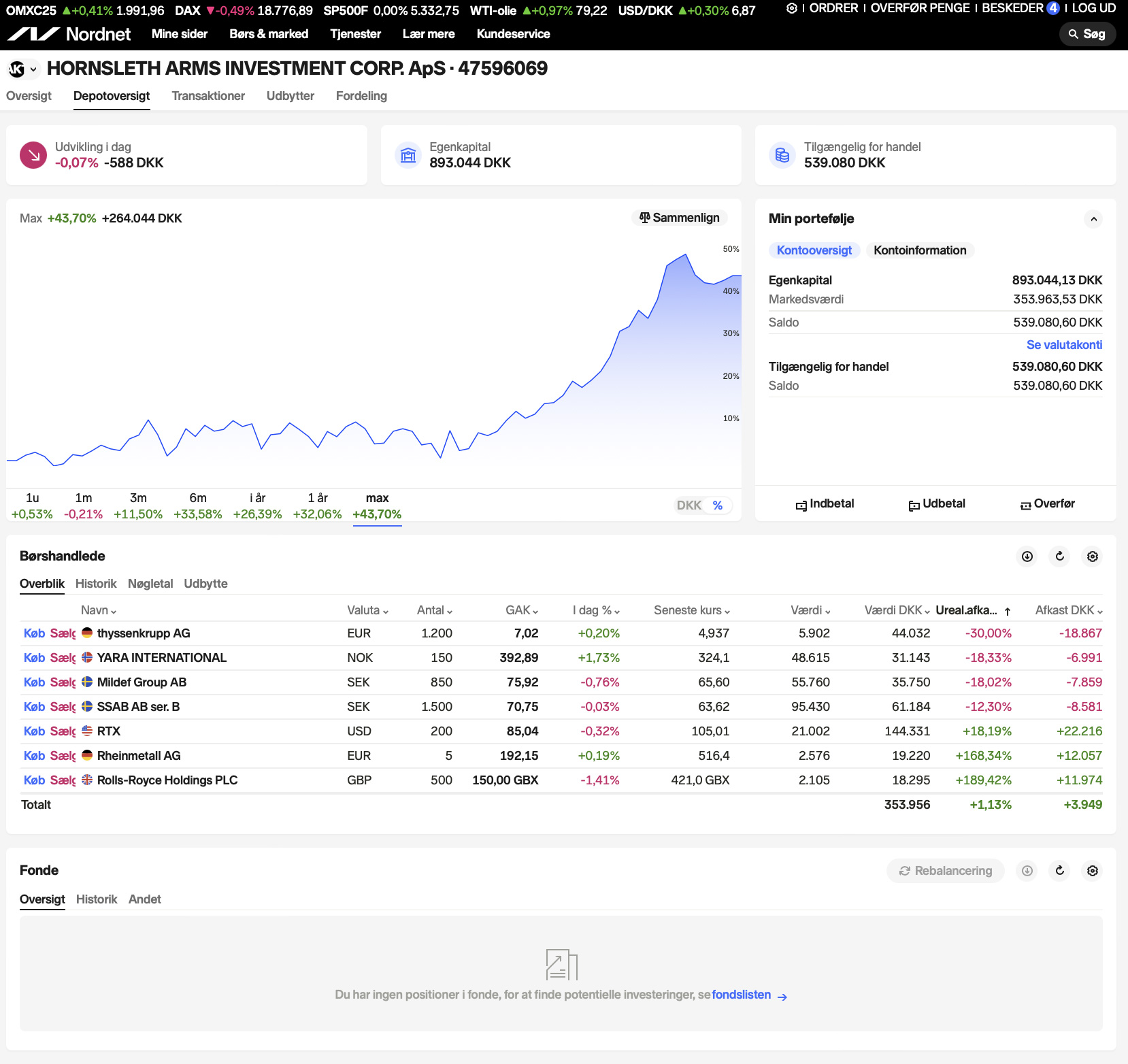Collapse the Min portefølje panel
Viewport: 1128px width, 1064px height.
click(x=1093, y=219)
